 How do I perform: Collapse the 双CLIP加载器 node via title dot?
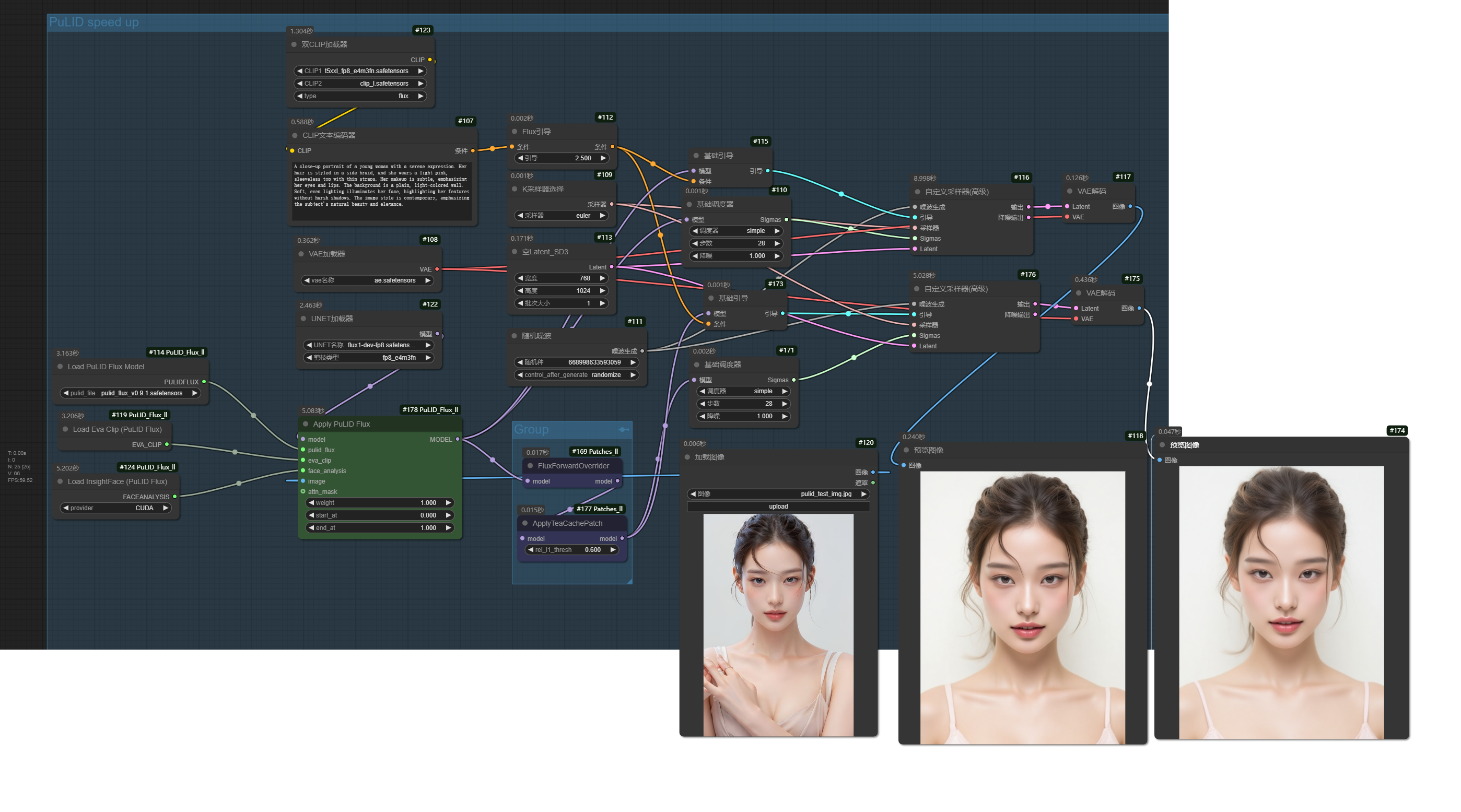pyautogui.click(x=294, y=44)
